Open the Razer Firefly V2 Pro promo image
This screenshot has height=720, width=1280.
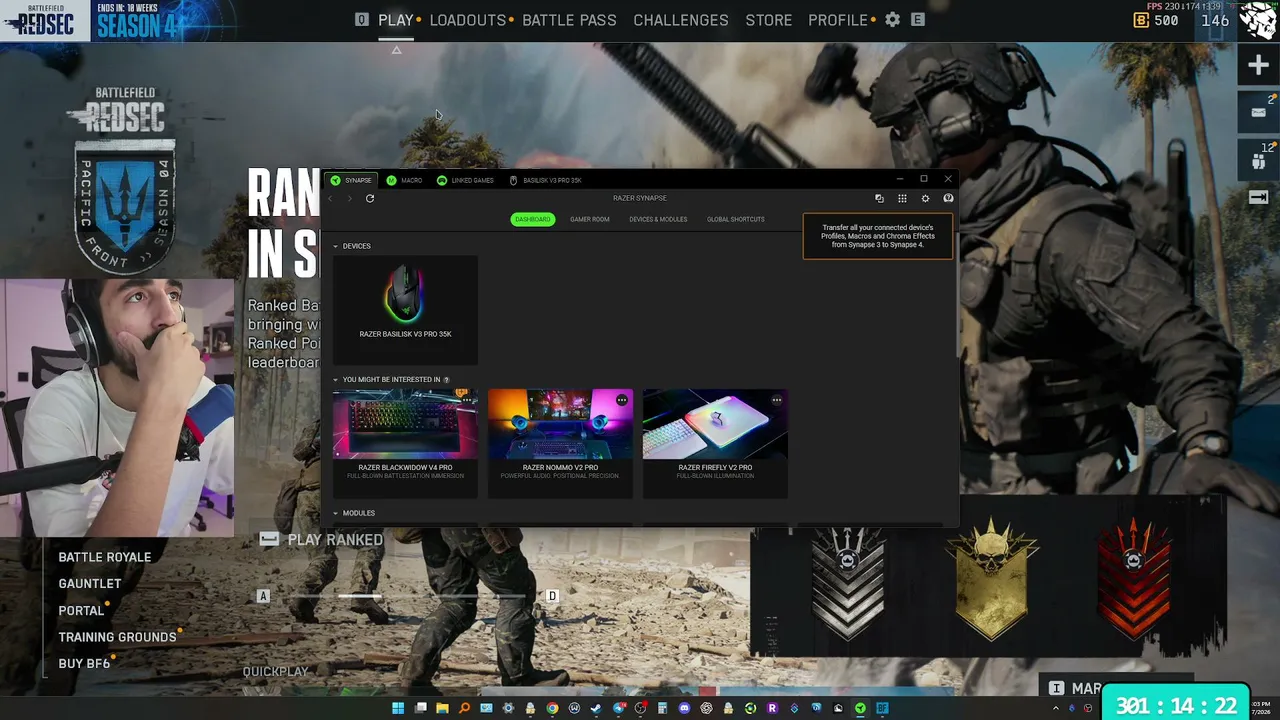[715, 424]
